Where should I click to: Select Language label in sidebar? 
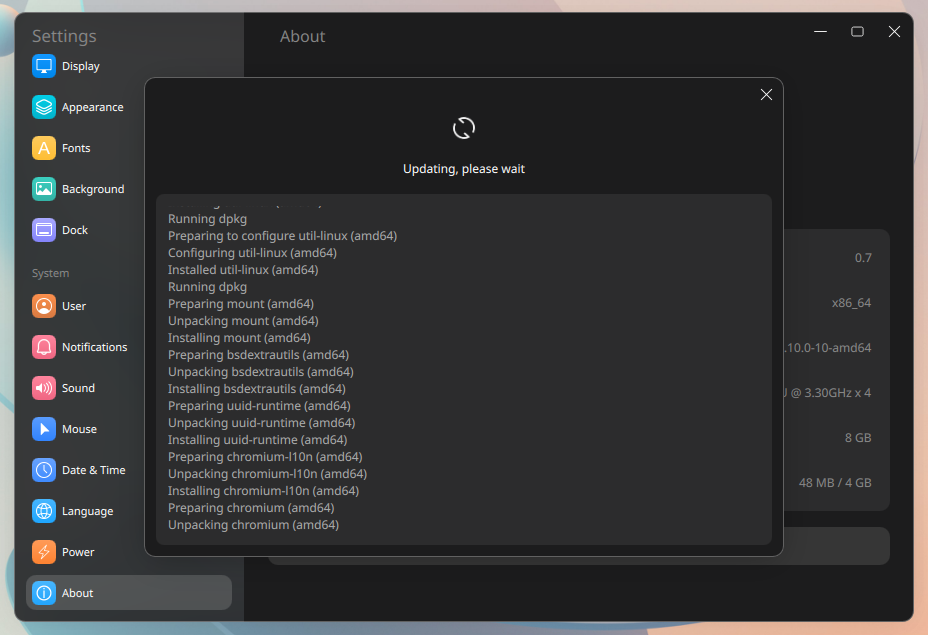(x=88, y=511)
